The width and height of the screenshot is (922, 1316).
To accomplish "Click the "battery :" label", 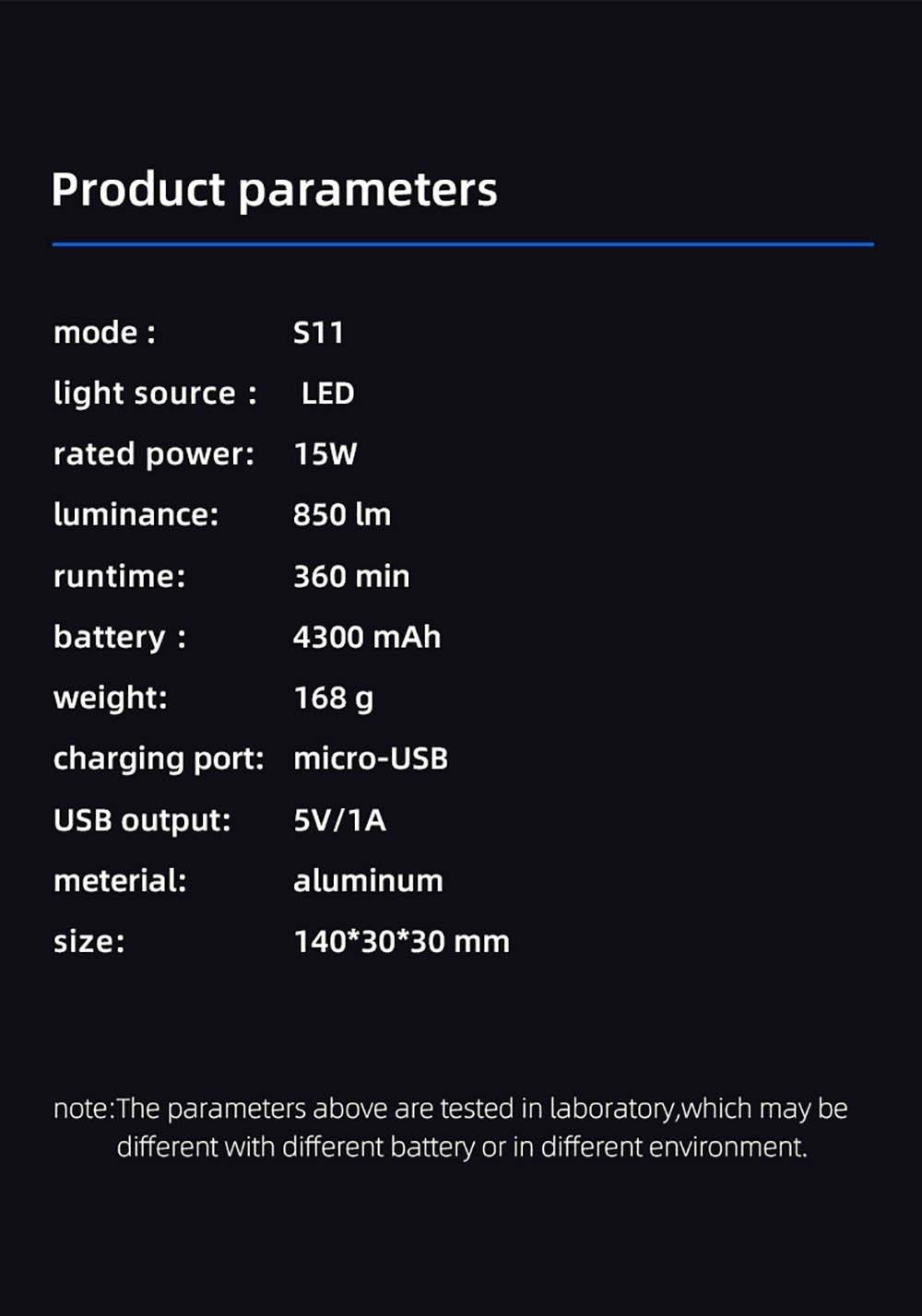I will click(x=120, y=637).
